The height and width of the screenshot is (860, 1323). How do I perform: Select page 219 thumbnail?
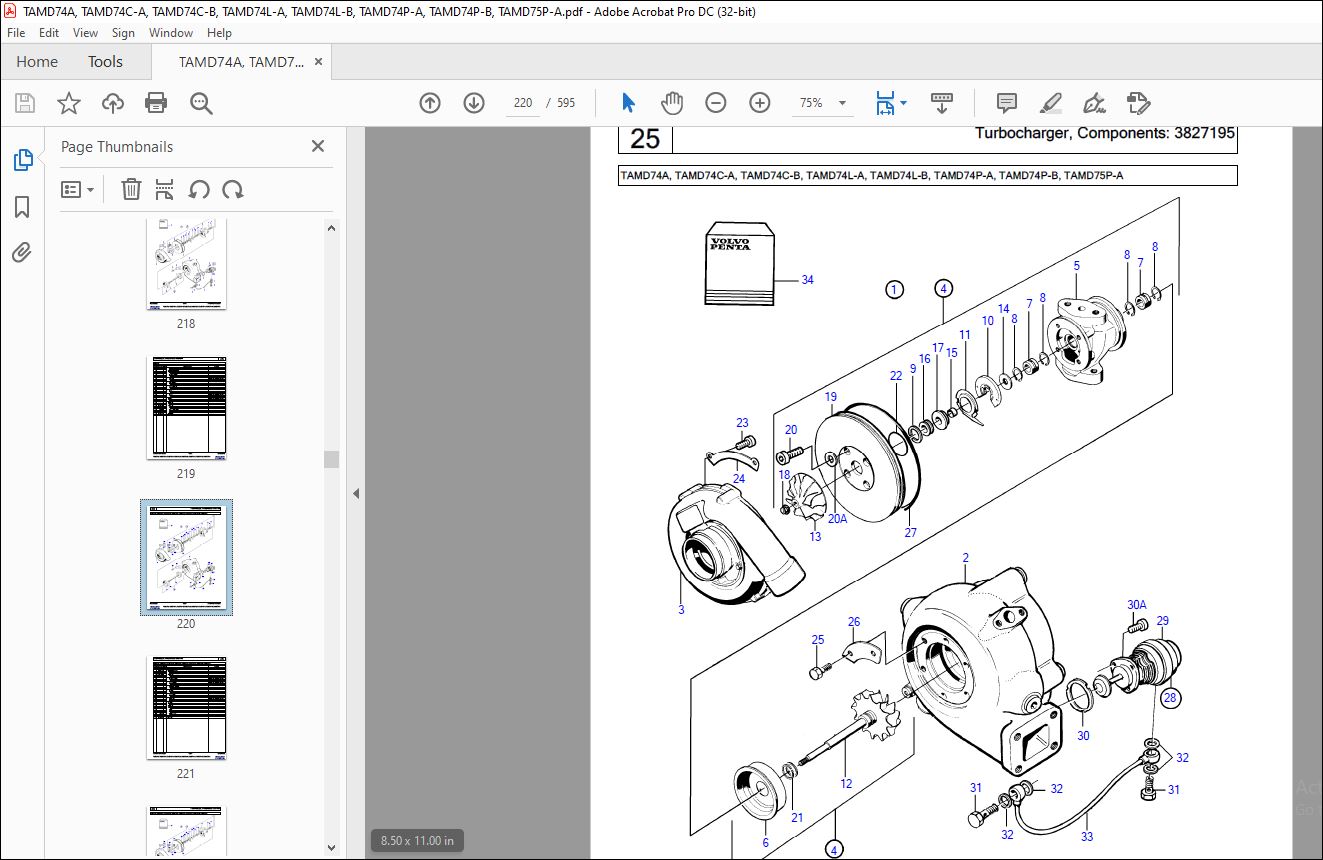point(186,407)
